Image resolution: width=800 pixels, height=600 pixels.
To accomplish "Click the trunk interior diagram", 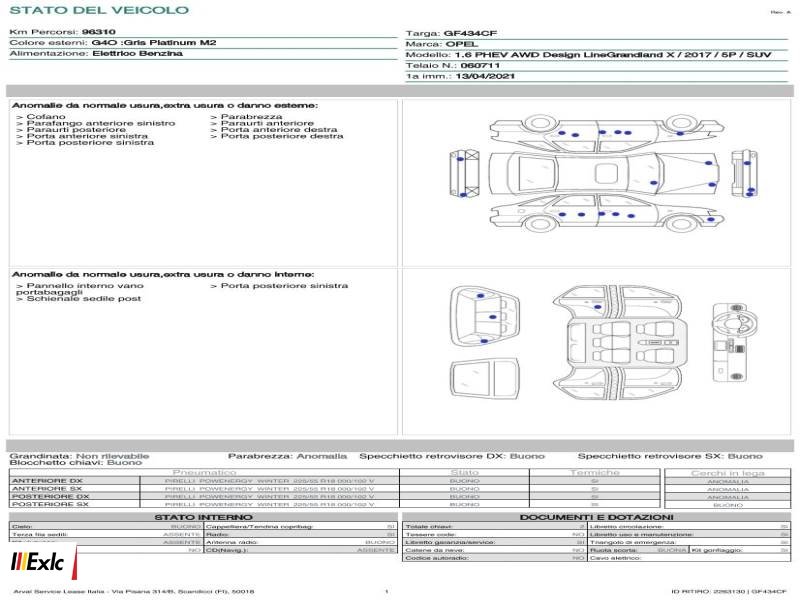I will click(485, 316).
